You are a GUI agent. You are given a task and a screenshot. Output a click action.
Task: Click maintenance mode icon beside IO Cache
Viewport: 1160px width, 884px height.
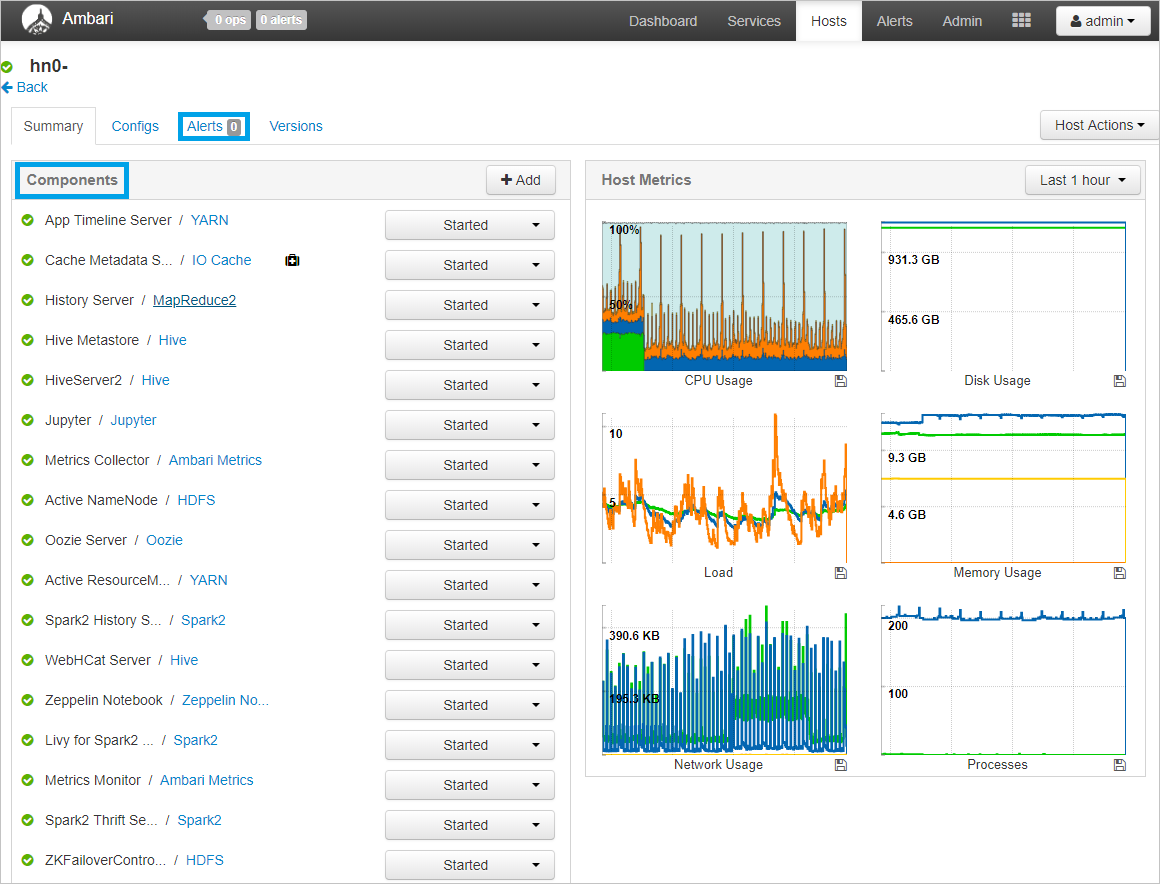(292, 261)
